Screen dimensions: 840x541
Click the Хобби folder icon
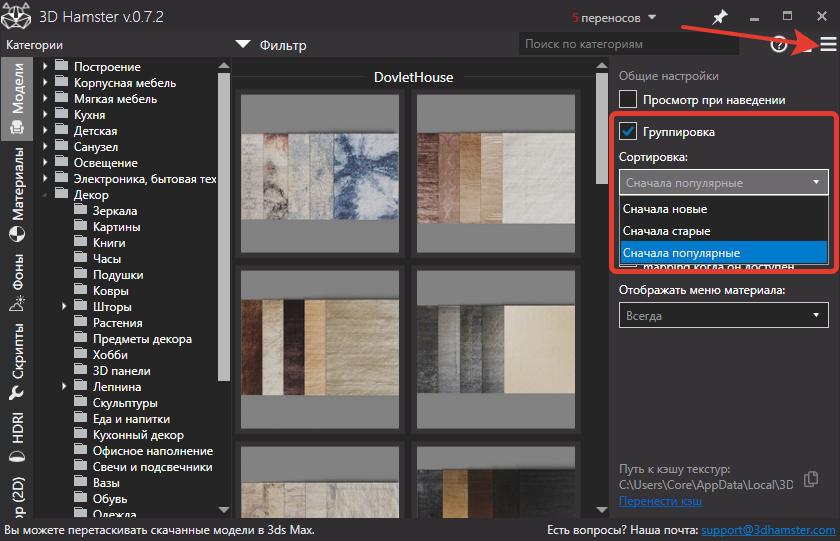tap(80, 354)
